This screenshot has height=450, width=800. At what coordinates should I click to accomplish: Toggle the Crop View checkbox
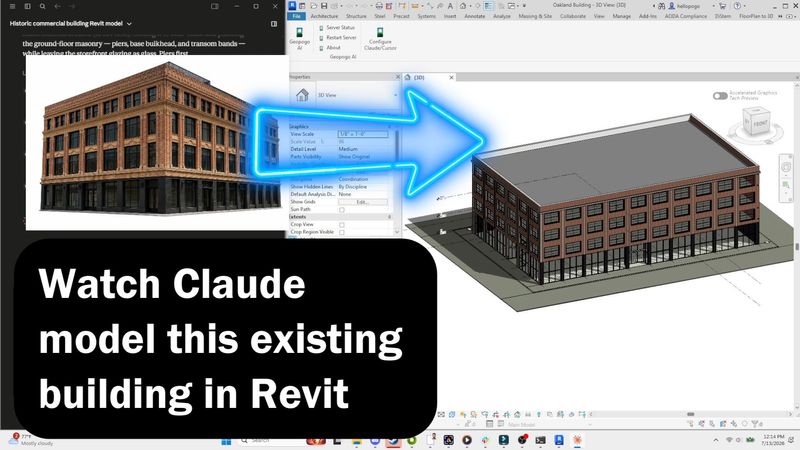tap(342, 224)
